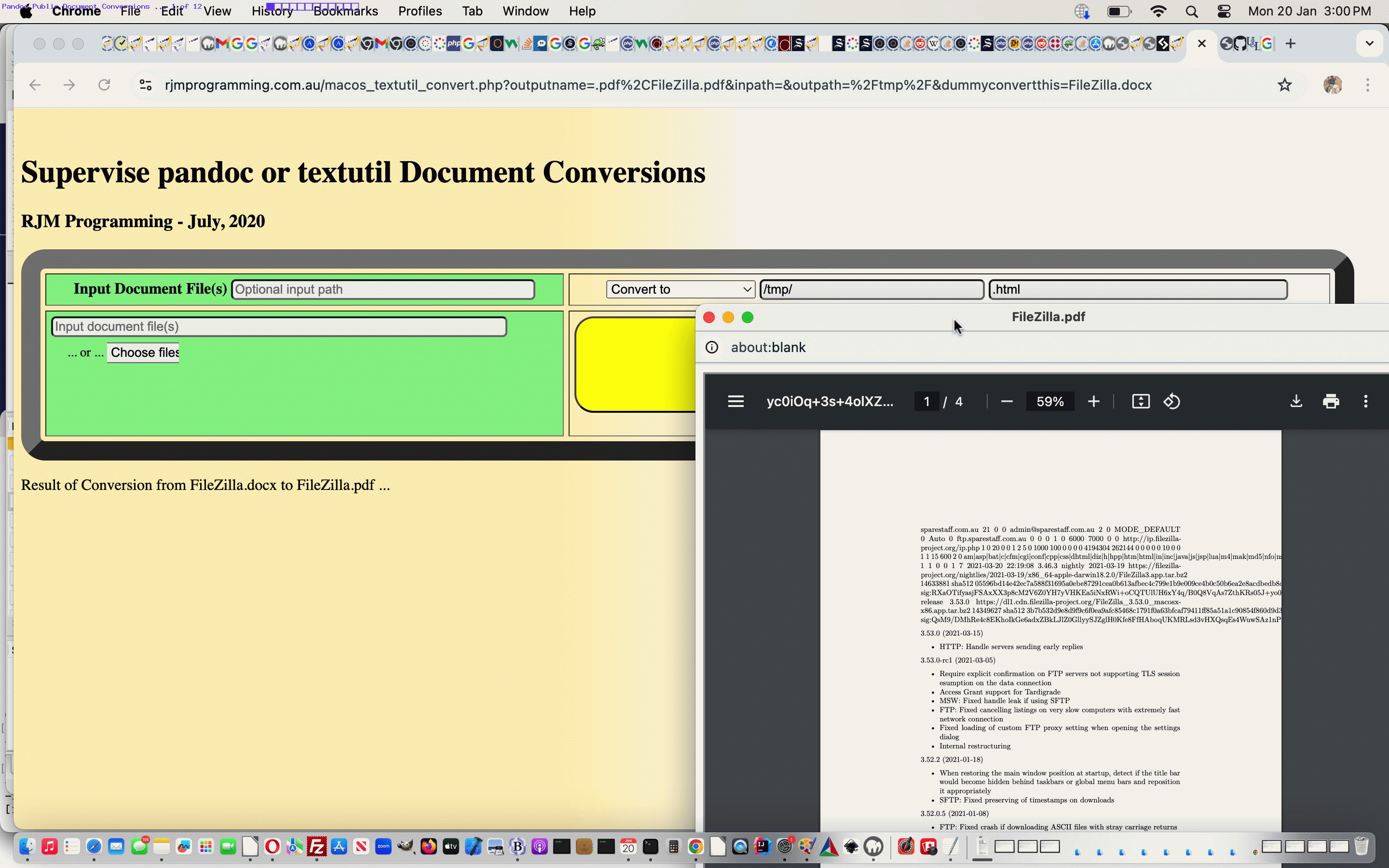Open the View menu
Viewport: 1389px width, 868px height.
(x=218, y=12)
